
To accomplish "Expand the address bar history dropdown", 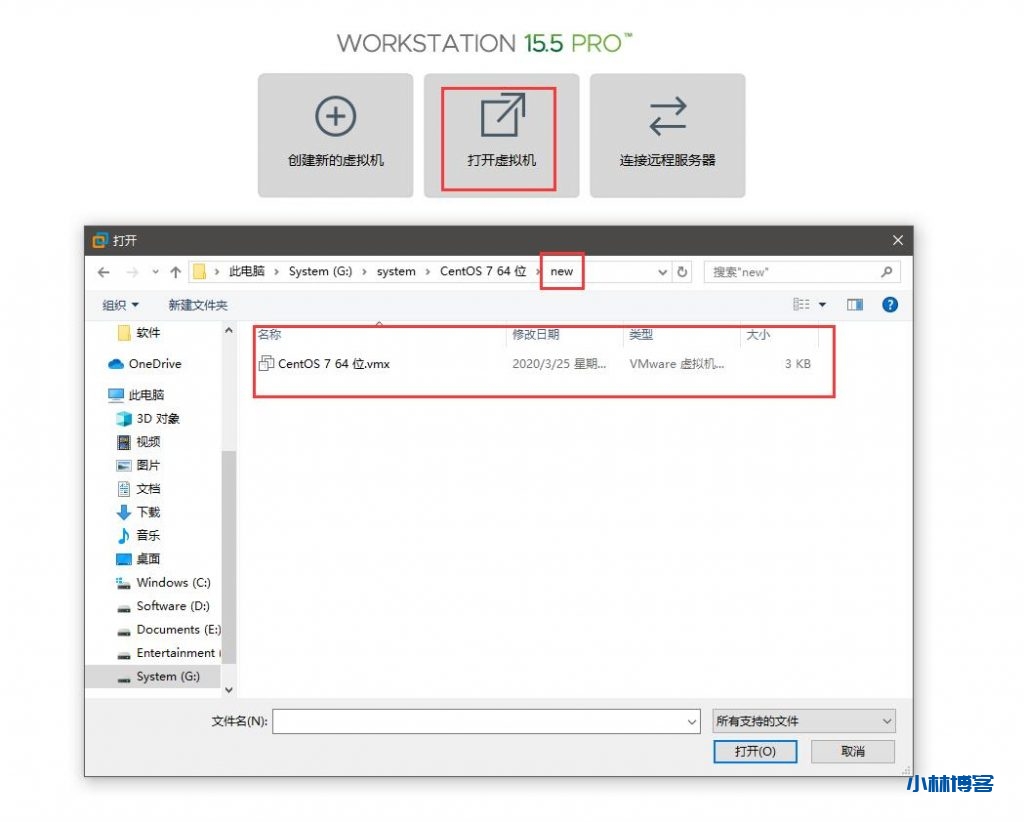I will tap(663, 272).
